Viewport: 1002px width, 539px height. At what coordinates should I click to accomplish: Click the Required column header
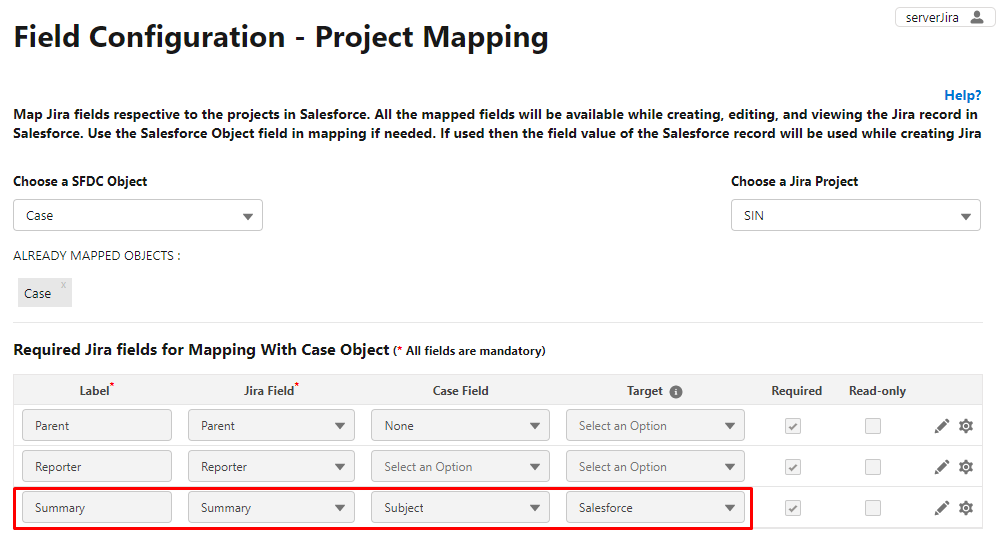tap(796, 391)
